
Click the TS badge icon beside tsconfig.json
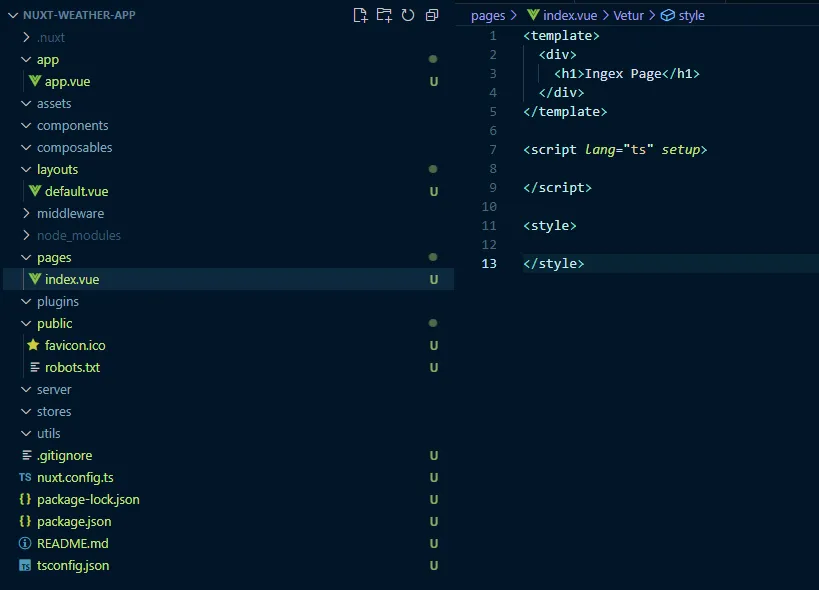[25, 565]
